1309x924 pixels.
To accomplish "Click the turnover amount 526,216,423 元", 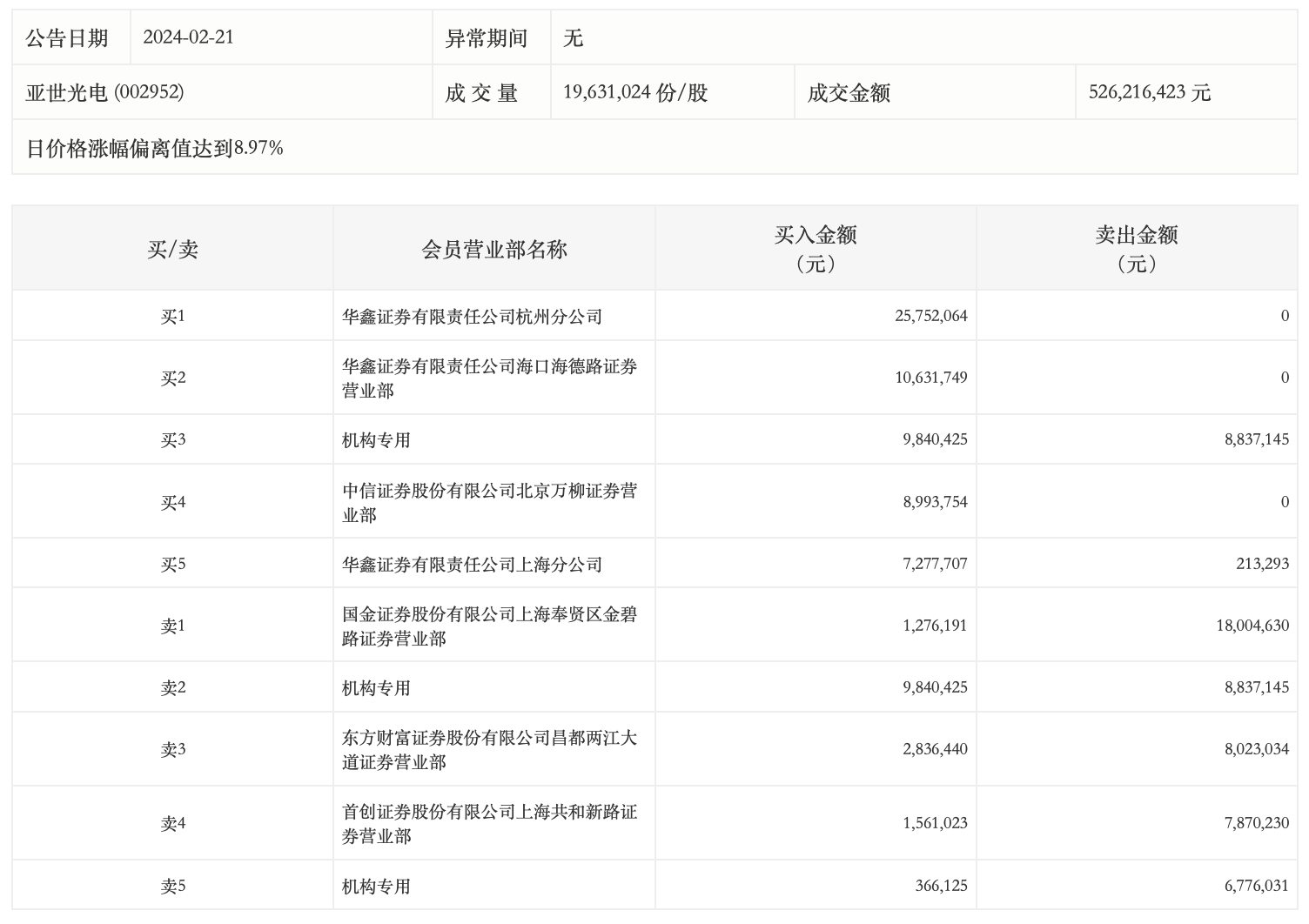I will (1149, 92).
